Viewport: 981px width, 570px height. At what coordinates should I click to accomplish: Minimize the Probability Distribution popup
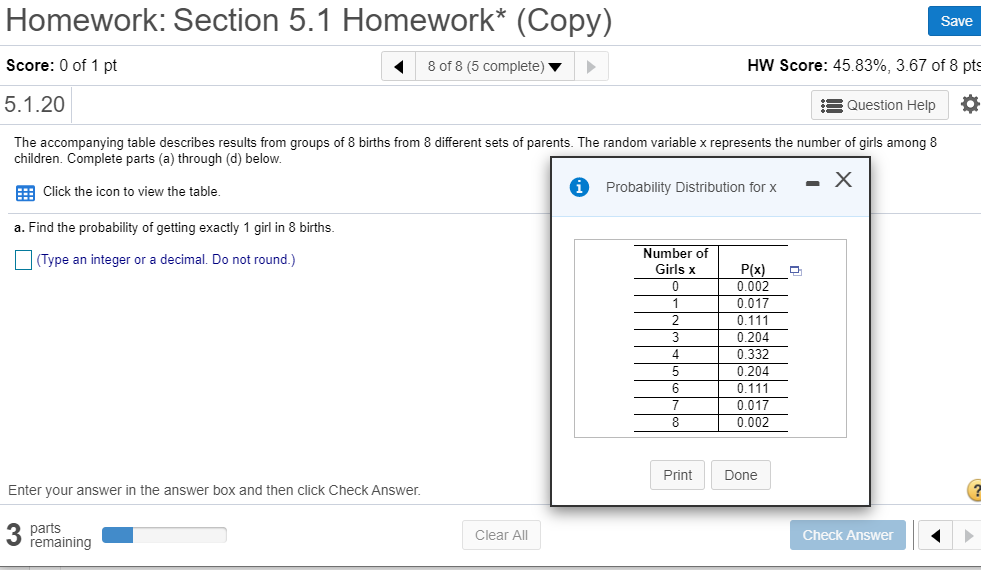(x=813, y=183)
